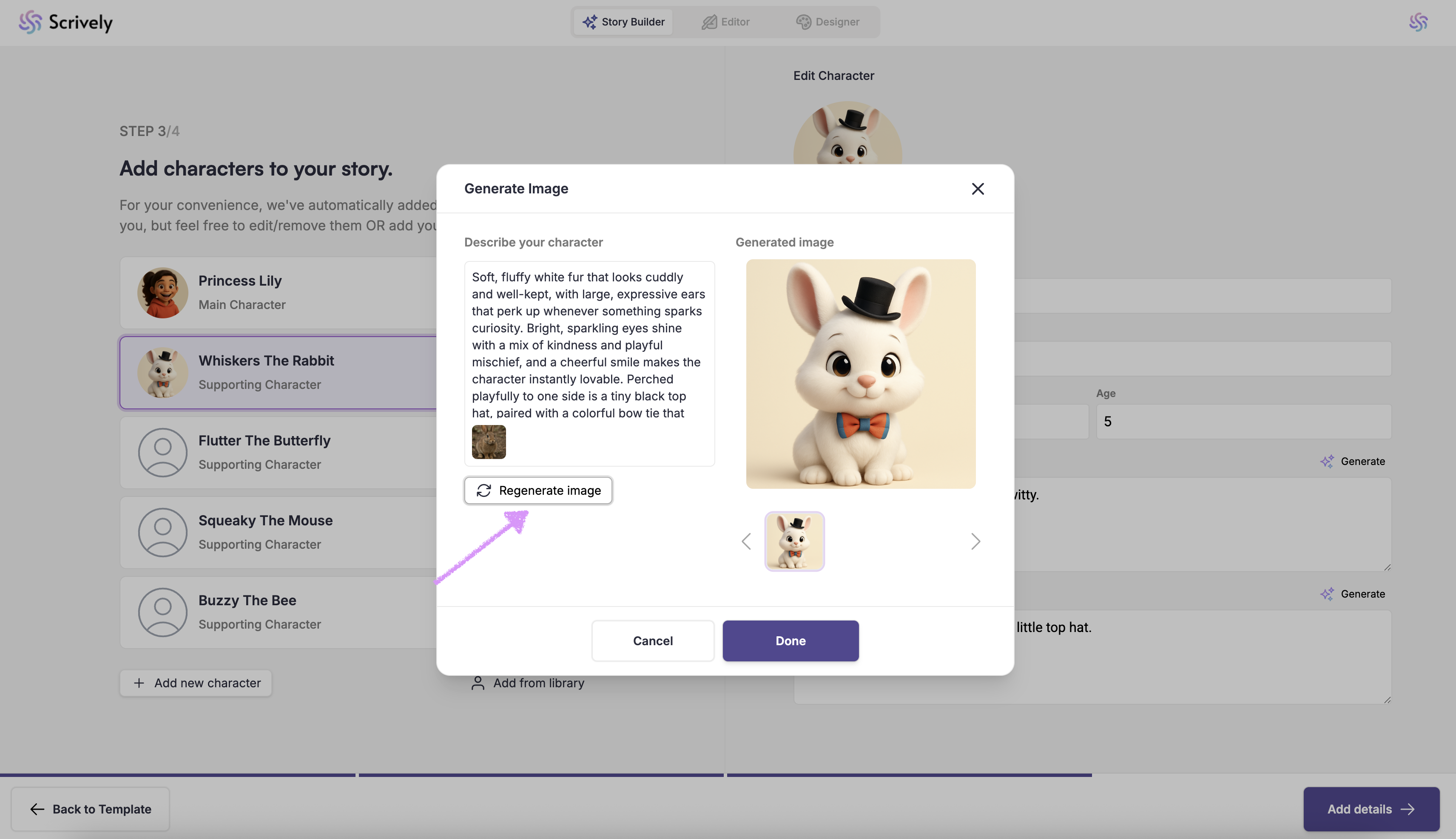The width and height of the screenshot is (1456, 839).
Task: Switch to the Editor tab
Action: tap(725, 22)
